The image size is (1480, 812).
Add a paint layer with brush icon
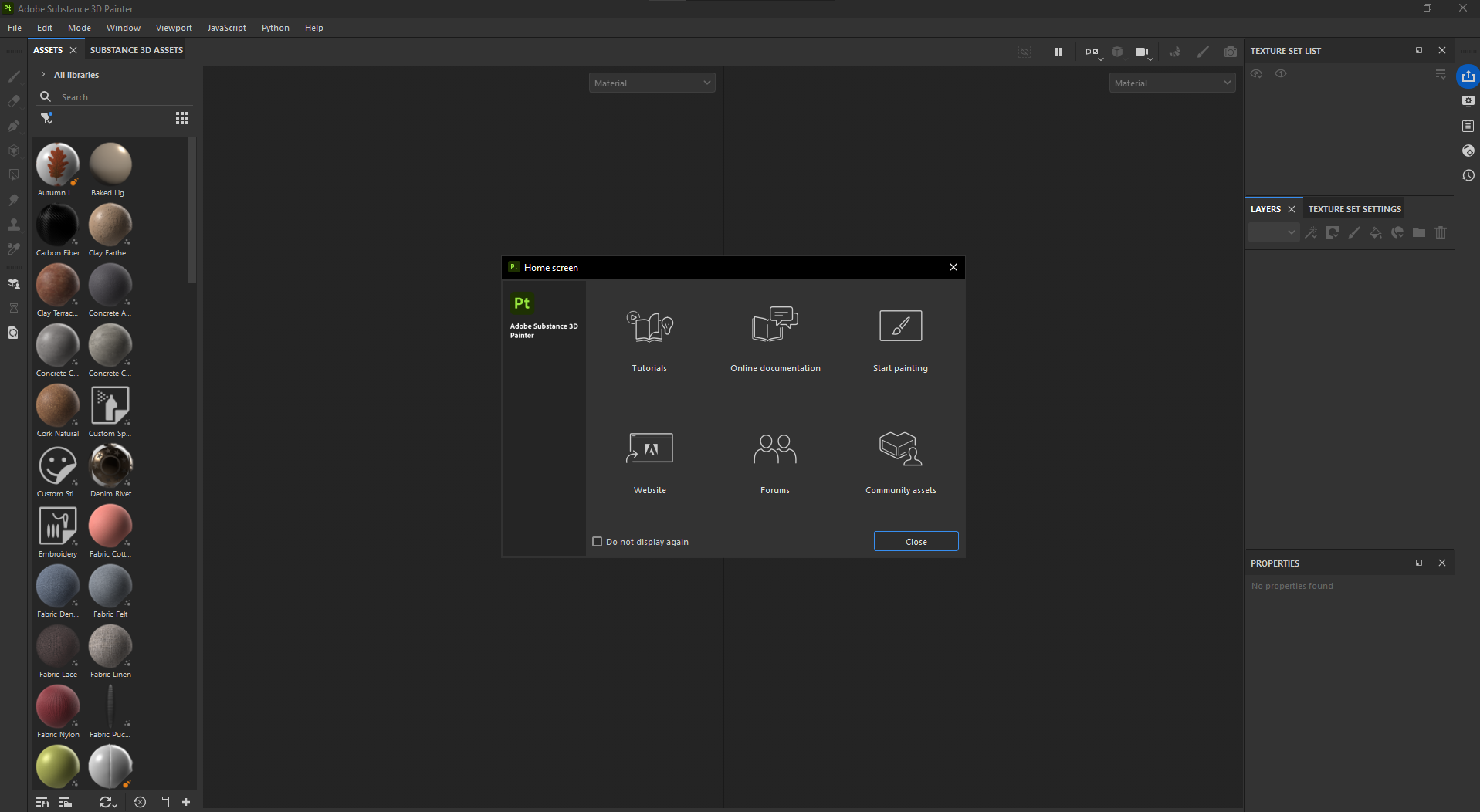1353,232
